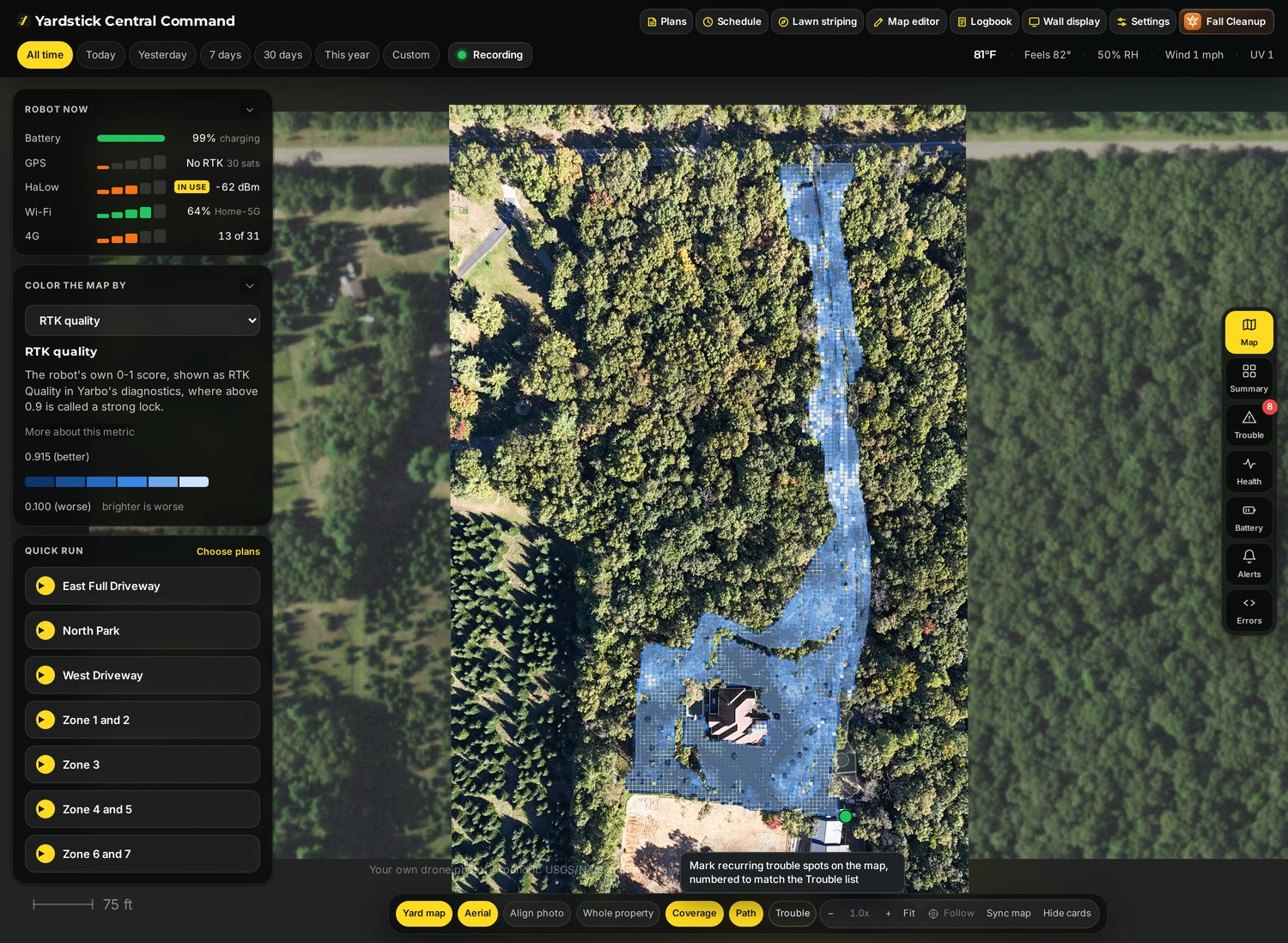Image resolution: width=1288 pixels, height=943 pixels.
Task: Click the green robot marker on map
Action: click(x=845, y=816)
